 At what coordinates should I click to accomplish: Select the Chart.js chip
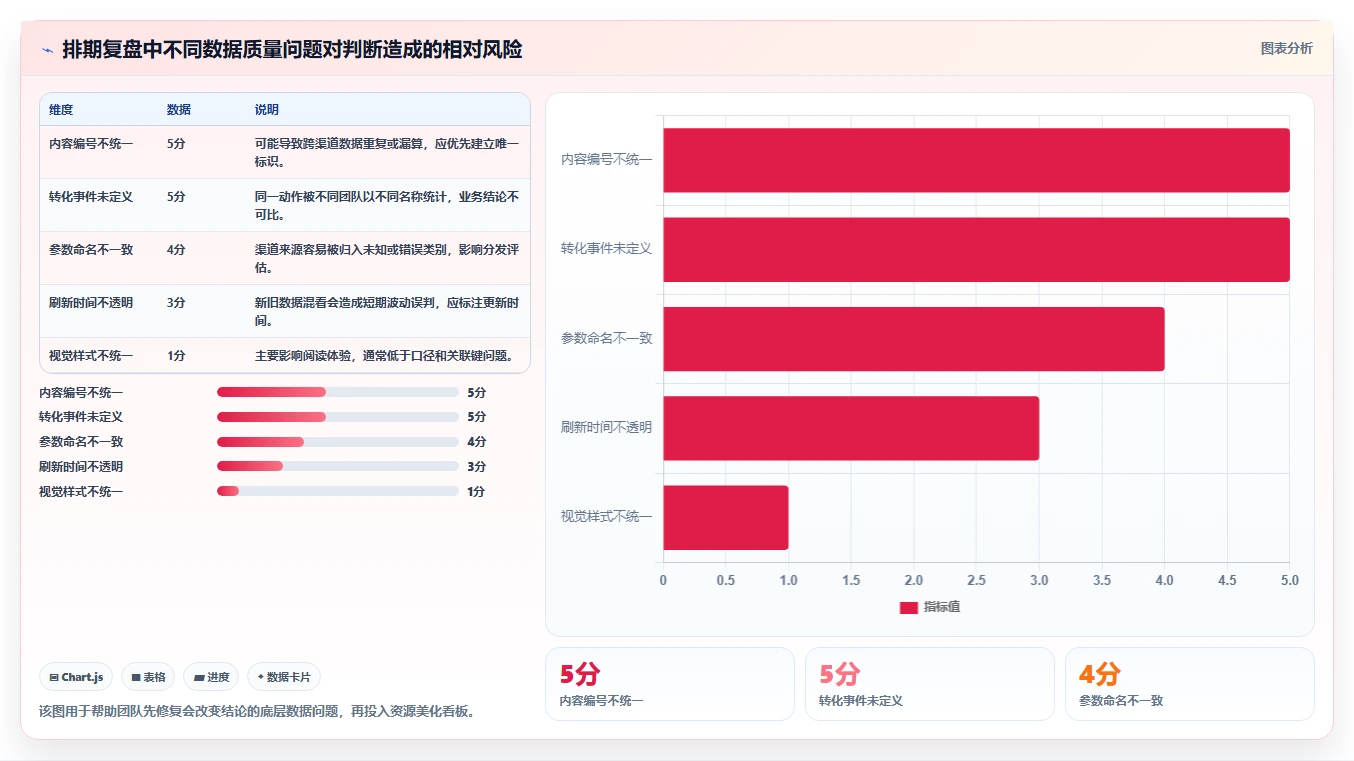[77, 677]
